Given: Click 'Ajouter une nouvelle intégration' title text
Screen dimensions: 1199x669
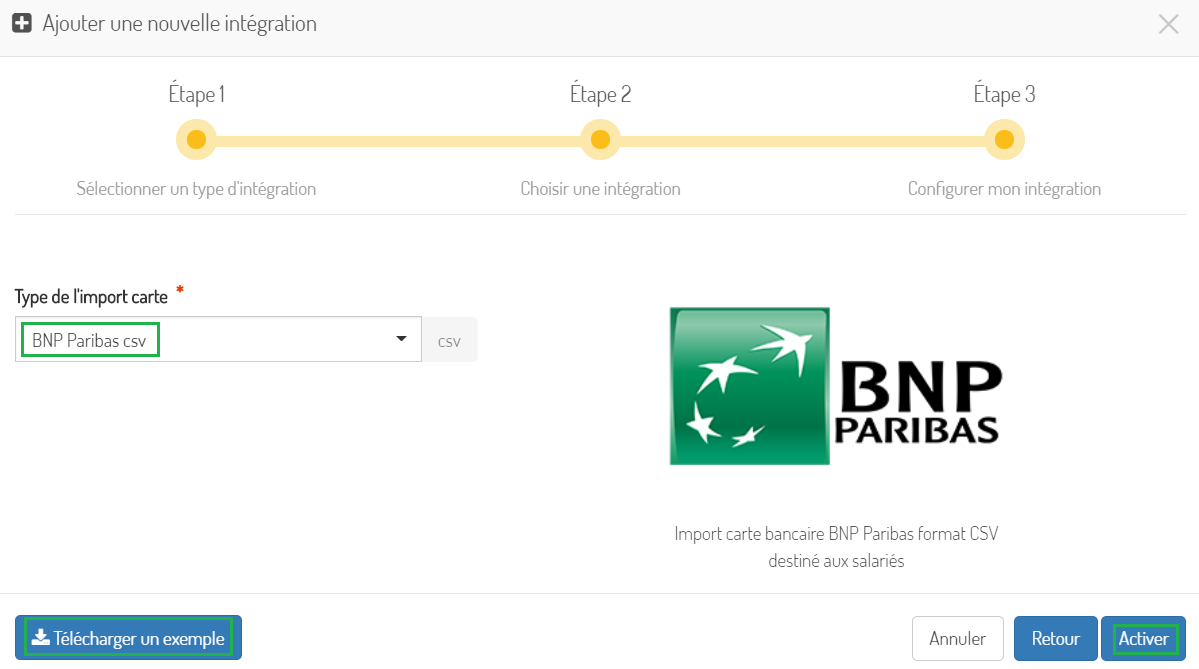Looking at the screenshot, I should [x=180, y=24].
